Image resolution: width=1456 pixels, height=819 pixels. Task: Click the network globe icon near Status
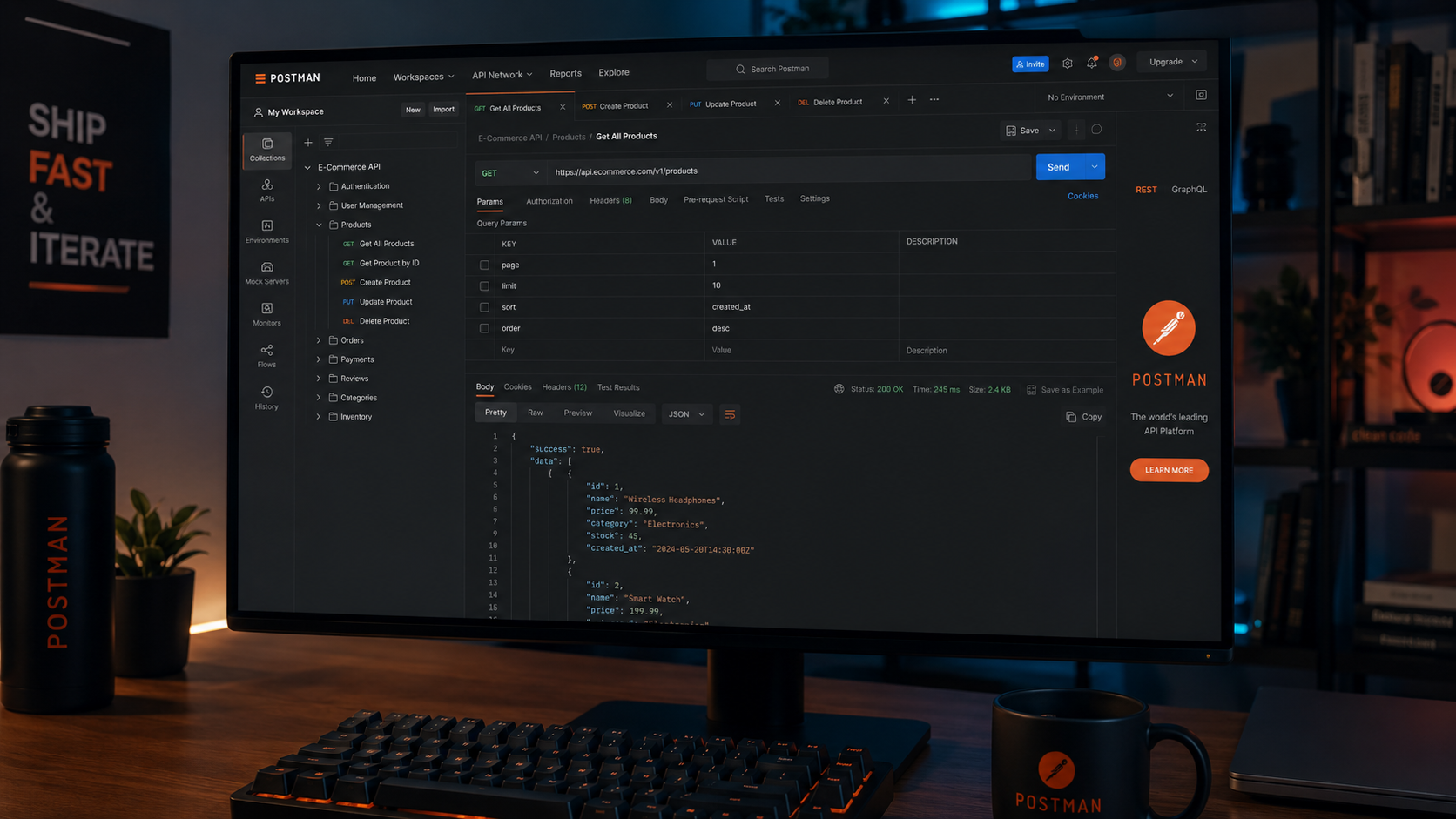[x=839, y=389]
